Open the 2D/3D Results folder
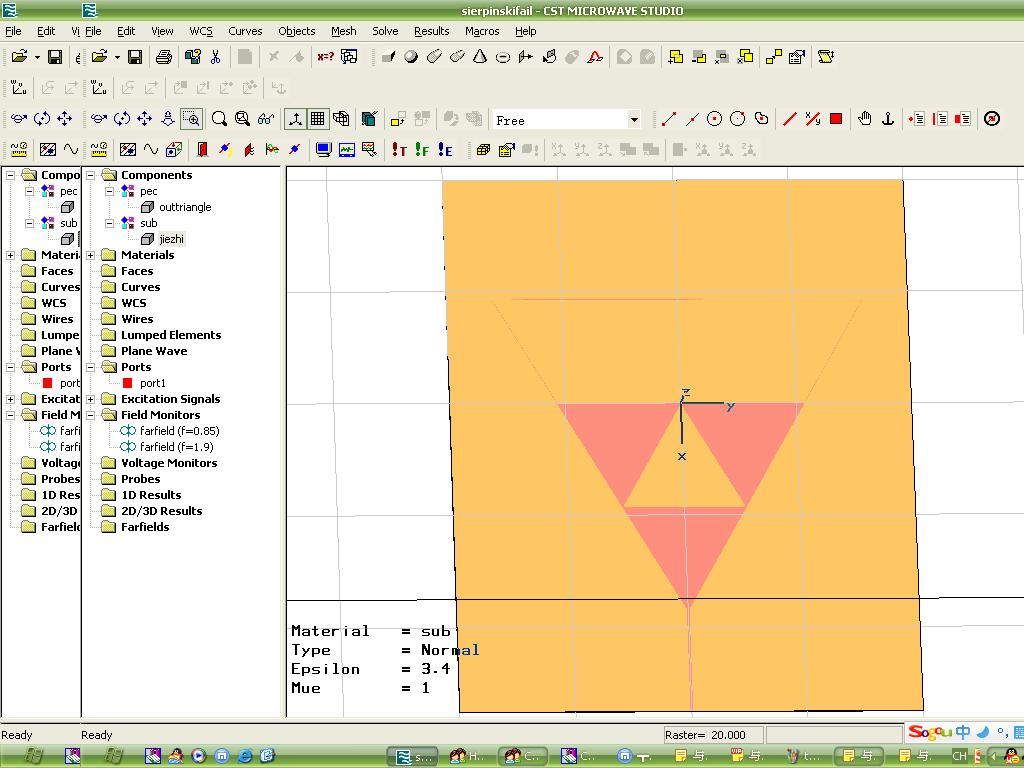Viewport: 1024px width, 768px height. pyautogui.click(x=162, y=511)
